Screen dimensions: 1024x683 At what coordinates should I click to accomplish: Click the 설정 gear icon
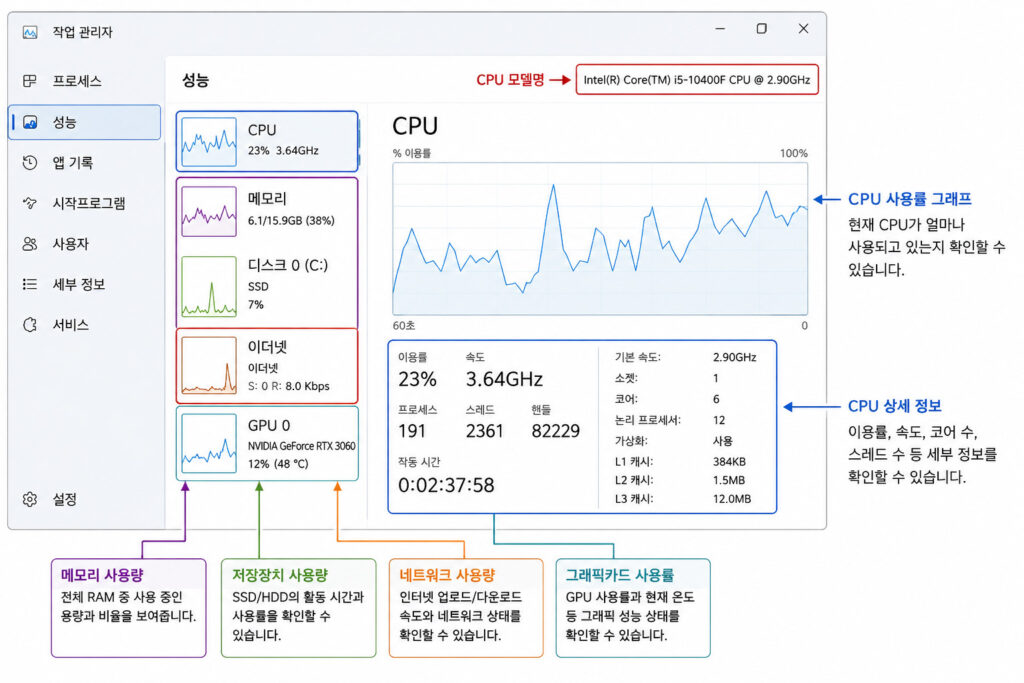pos(29,500)
